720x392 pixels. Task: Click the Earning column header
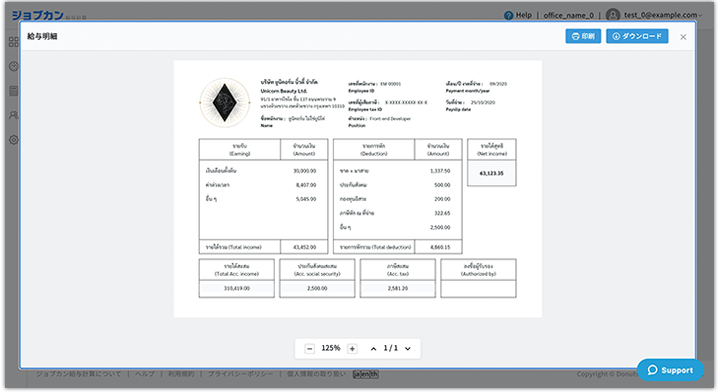(x=240, y=150)
